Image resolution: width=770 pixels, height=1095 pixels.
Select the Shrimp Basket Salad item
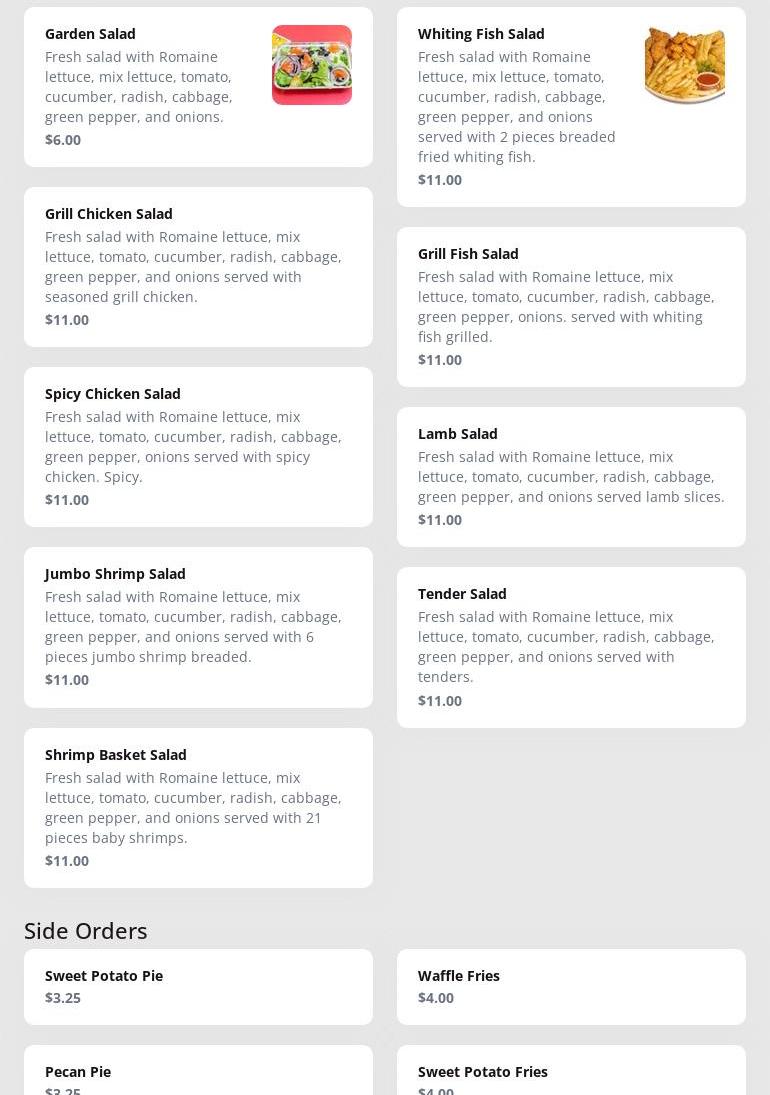[x=198, y=807]
